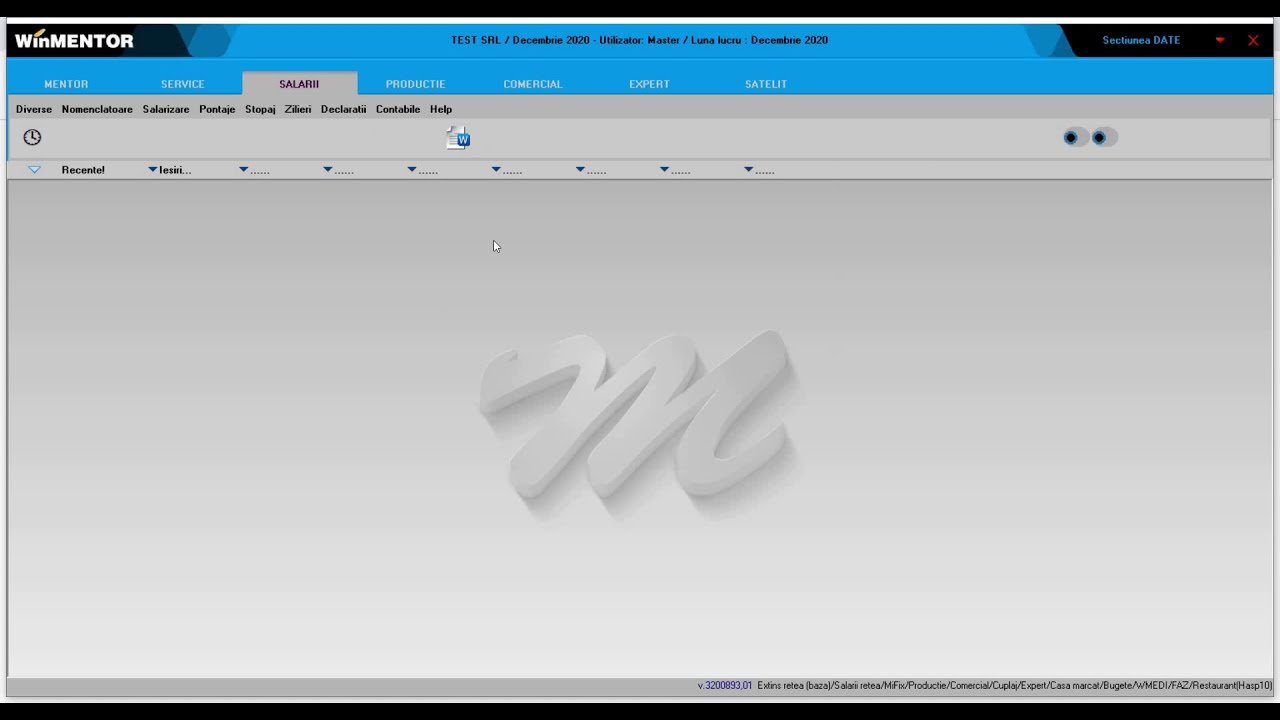Open the Salarizare menu

pyautogui.click(x=166, y=109)
